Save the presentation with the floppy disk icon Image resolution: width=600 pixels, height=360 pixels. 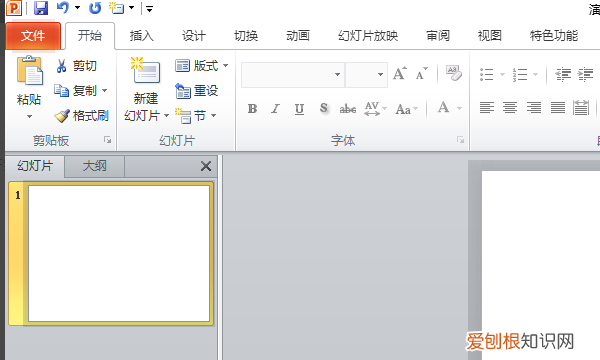[41, 8]
